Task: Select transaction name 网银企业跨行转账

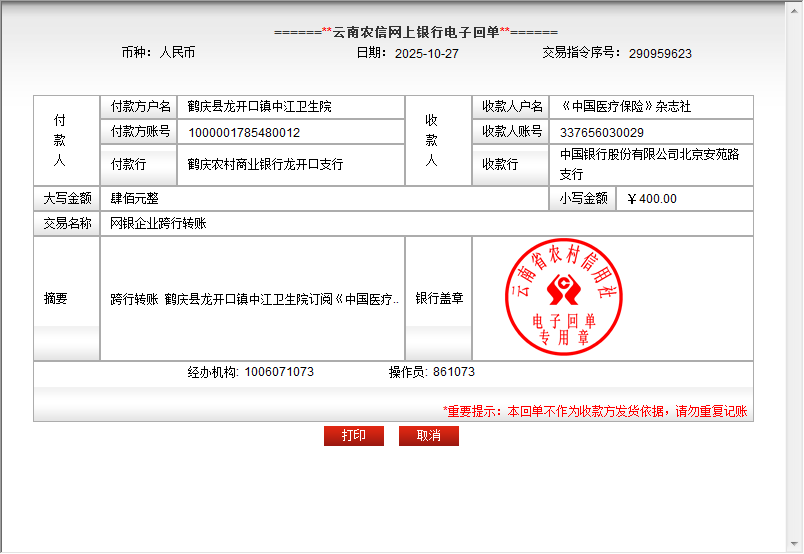Action: [158, 224]
